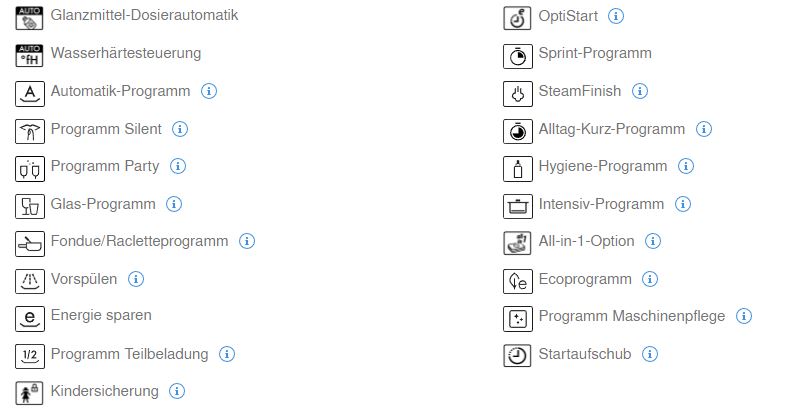Show info about Programm Party
The width and height of the screenshot is (797, 417).
click(178, 166)
